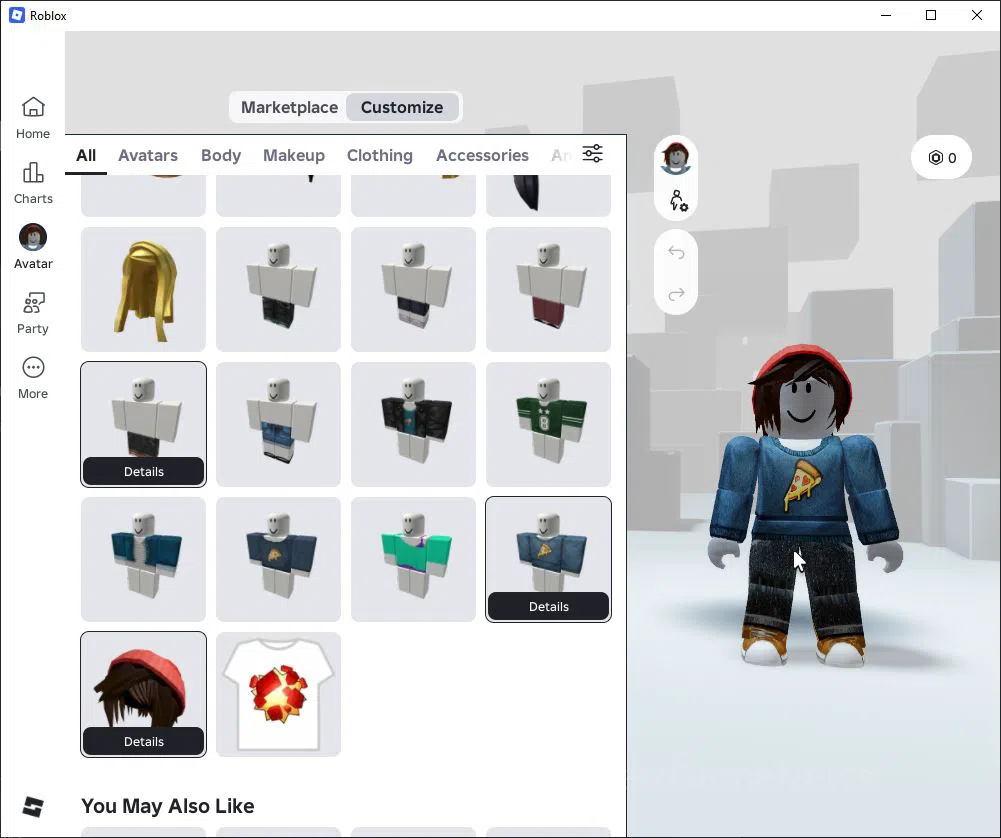Select the Avatars category tab
This screenshot has width=1001, height=838.
[x=148, y=155]
